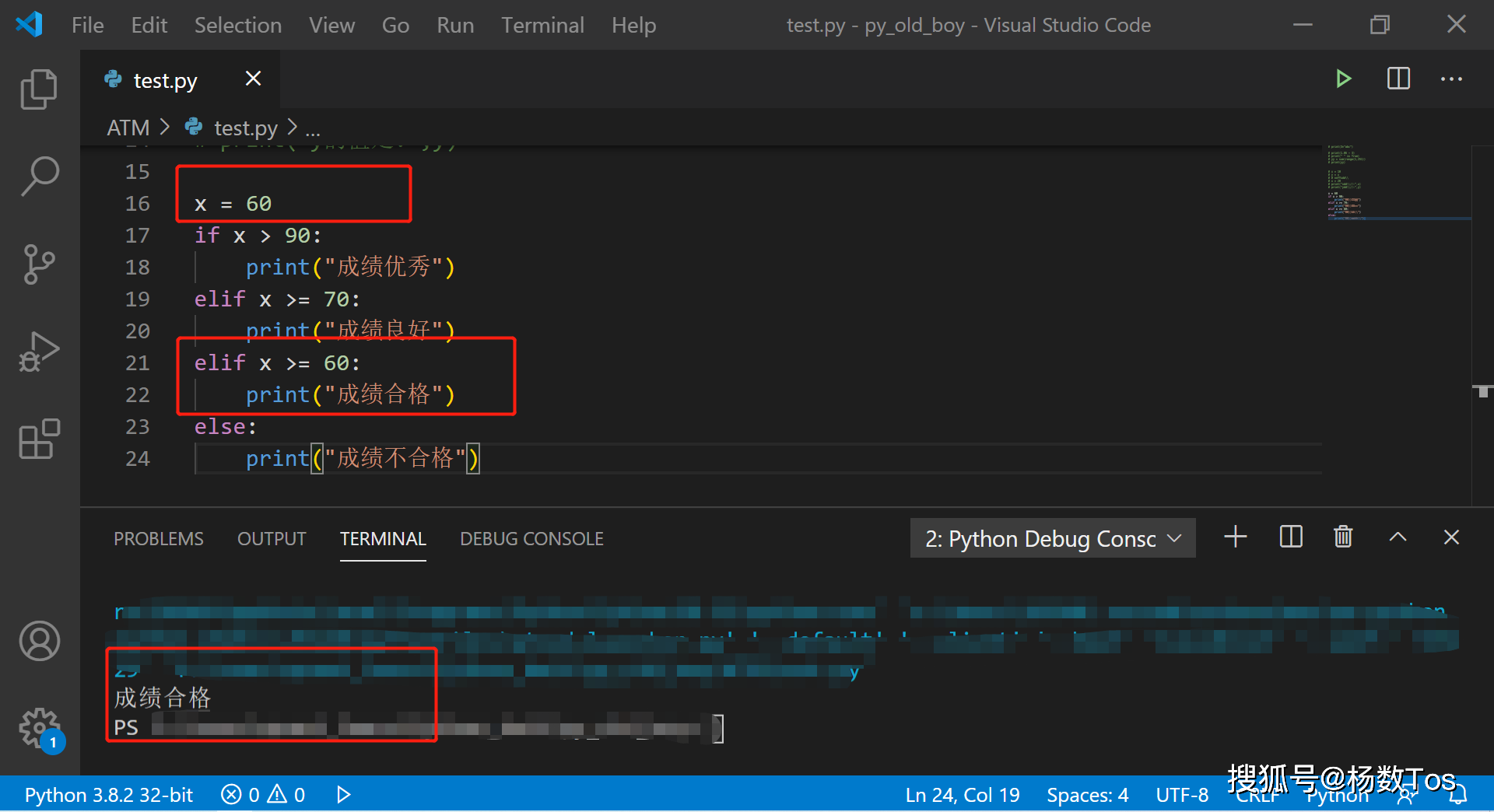Click the print("成绩合格") statement
The height and width of the screenshot is (812, 1494).
pos(350,394)
